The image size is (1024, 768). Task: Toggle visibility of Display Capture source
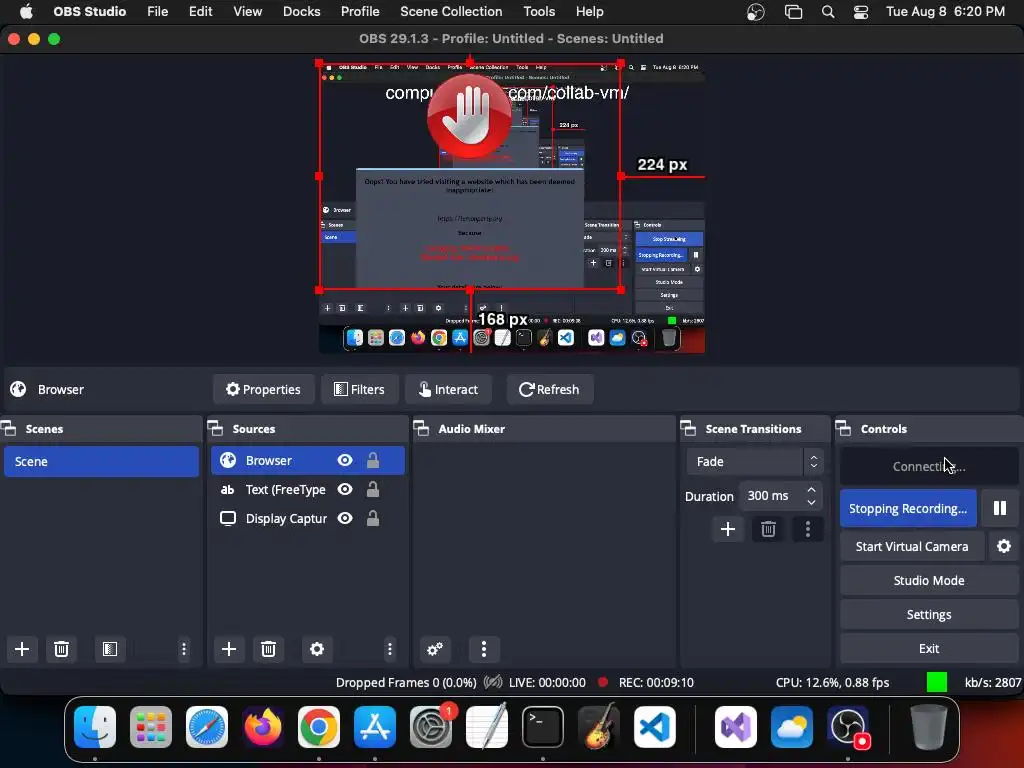345,518
